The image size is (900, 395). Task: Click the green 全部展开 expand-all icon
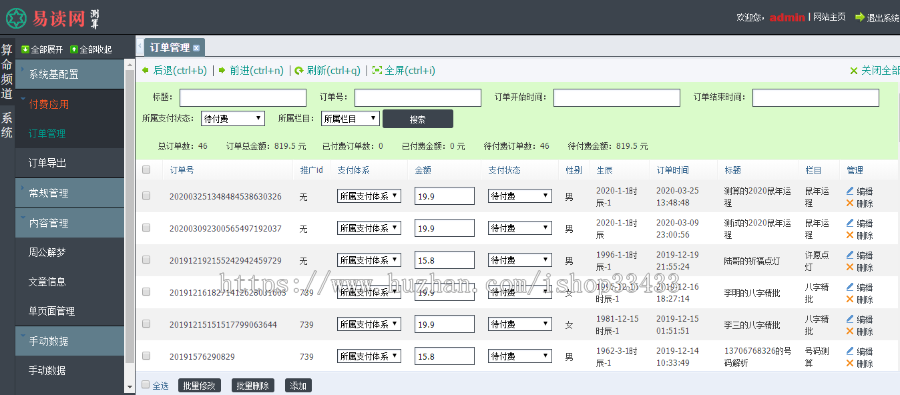coord(25,49)
